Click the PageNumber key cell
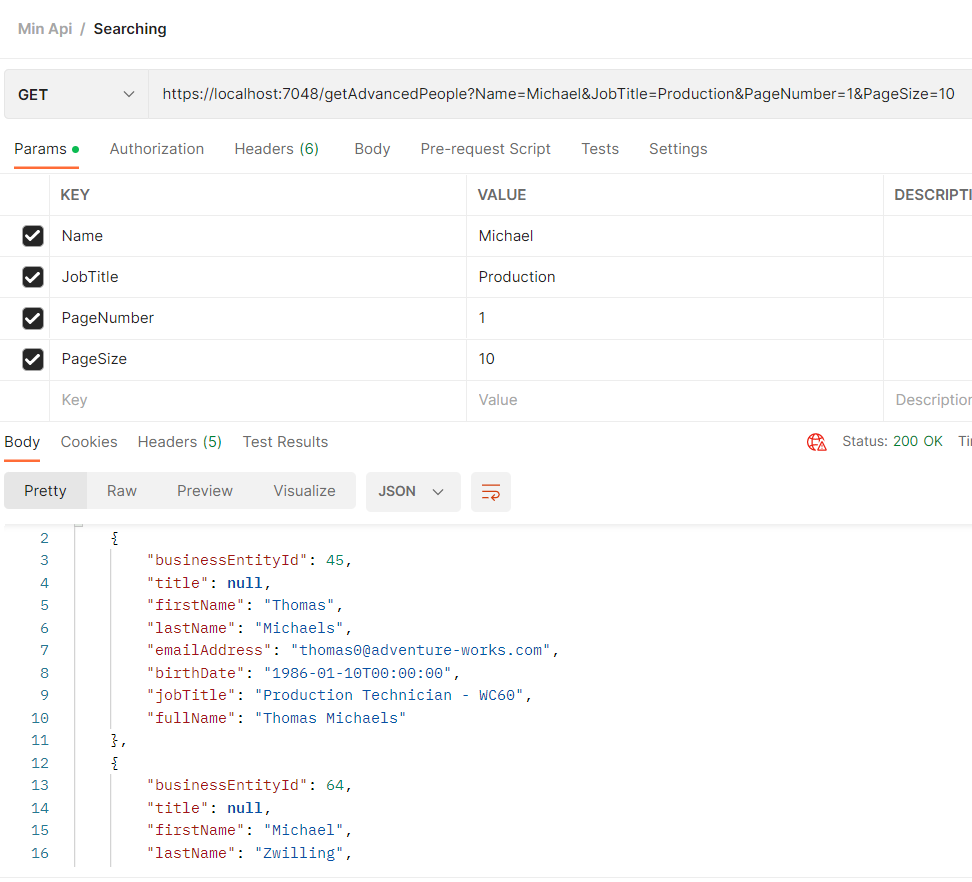 (257, 318)
